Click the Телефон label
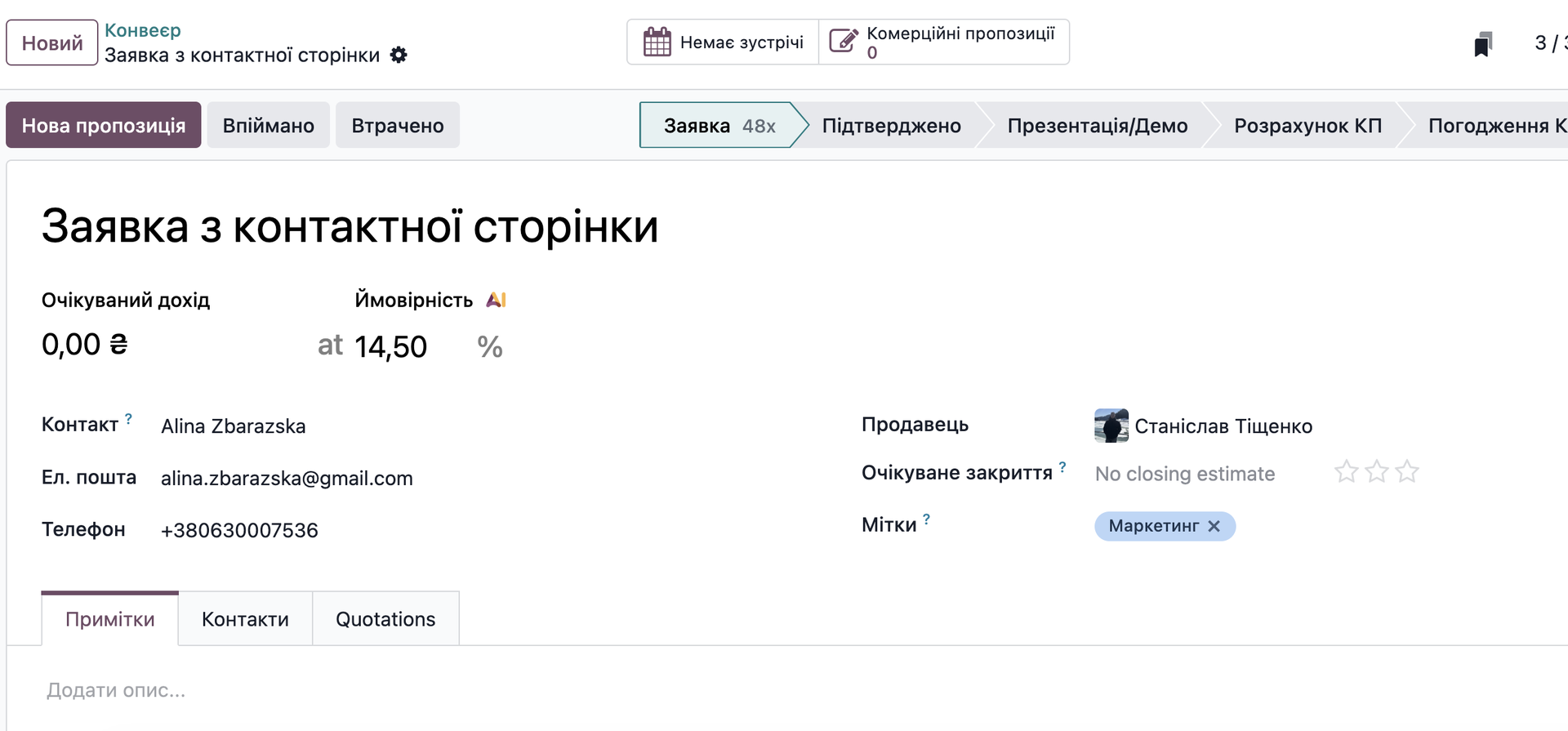 point(83,529)
